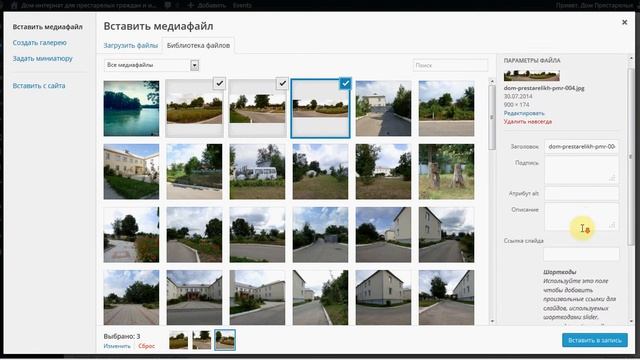This screenshot has width=640, height=360.
Task: Open 'Создать галерею' in the sidebar
Action: pyautogui.click(x=39, y=42)
